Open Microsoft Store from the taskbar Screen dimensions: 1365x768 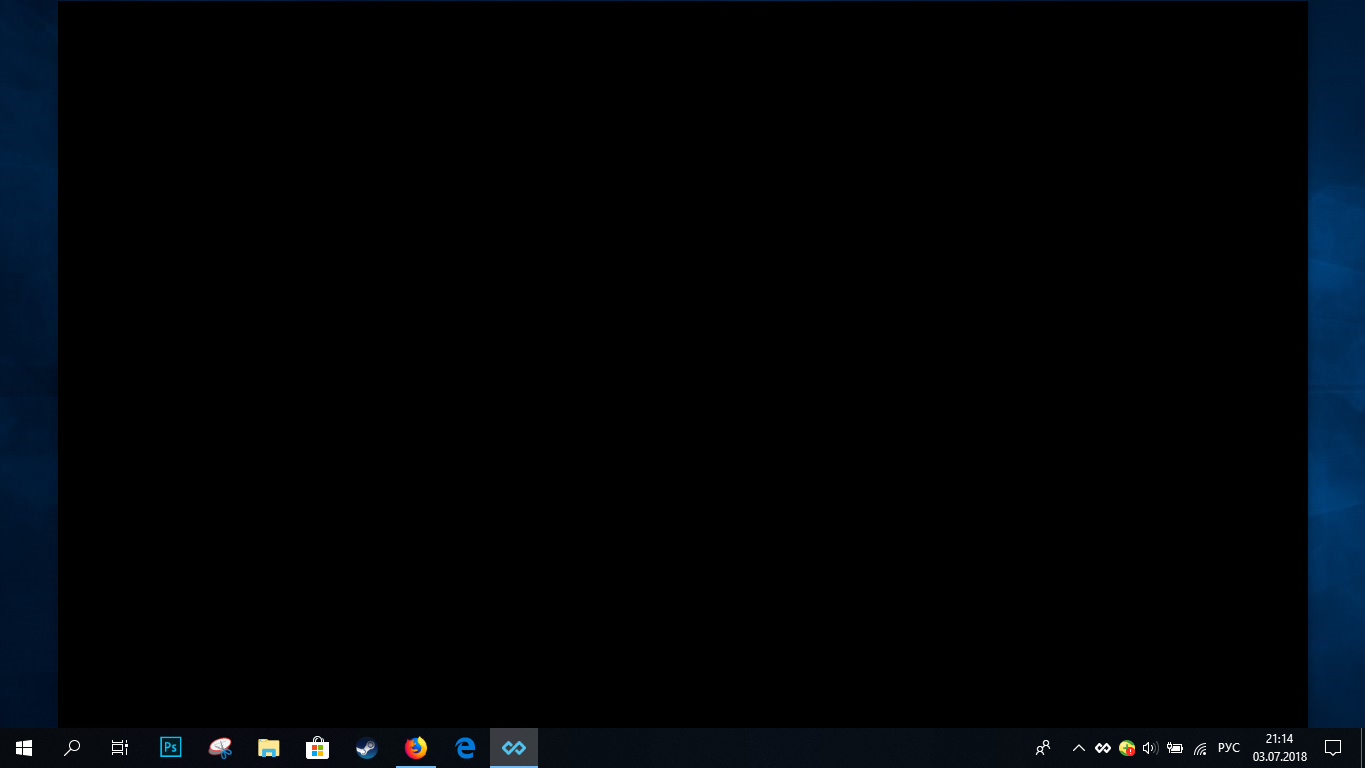pos(318,748)
